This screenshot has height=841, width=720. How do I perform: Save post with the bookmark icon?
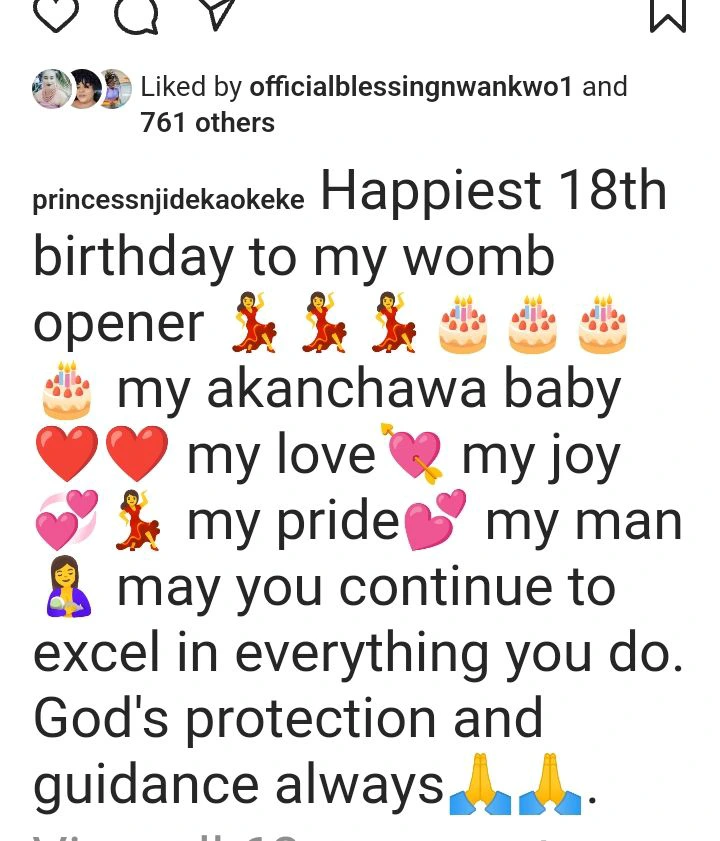(667, 15)
